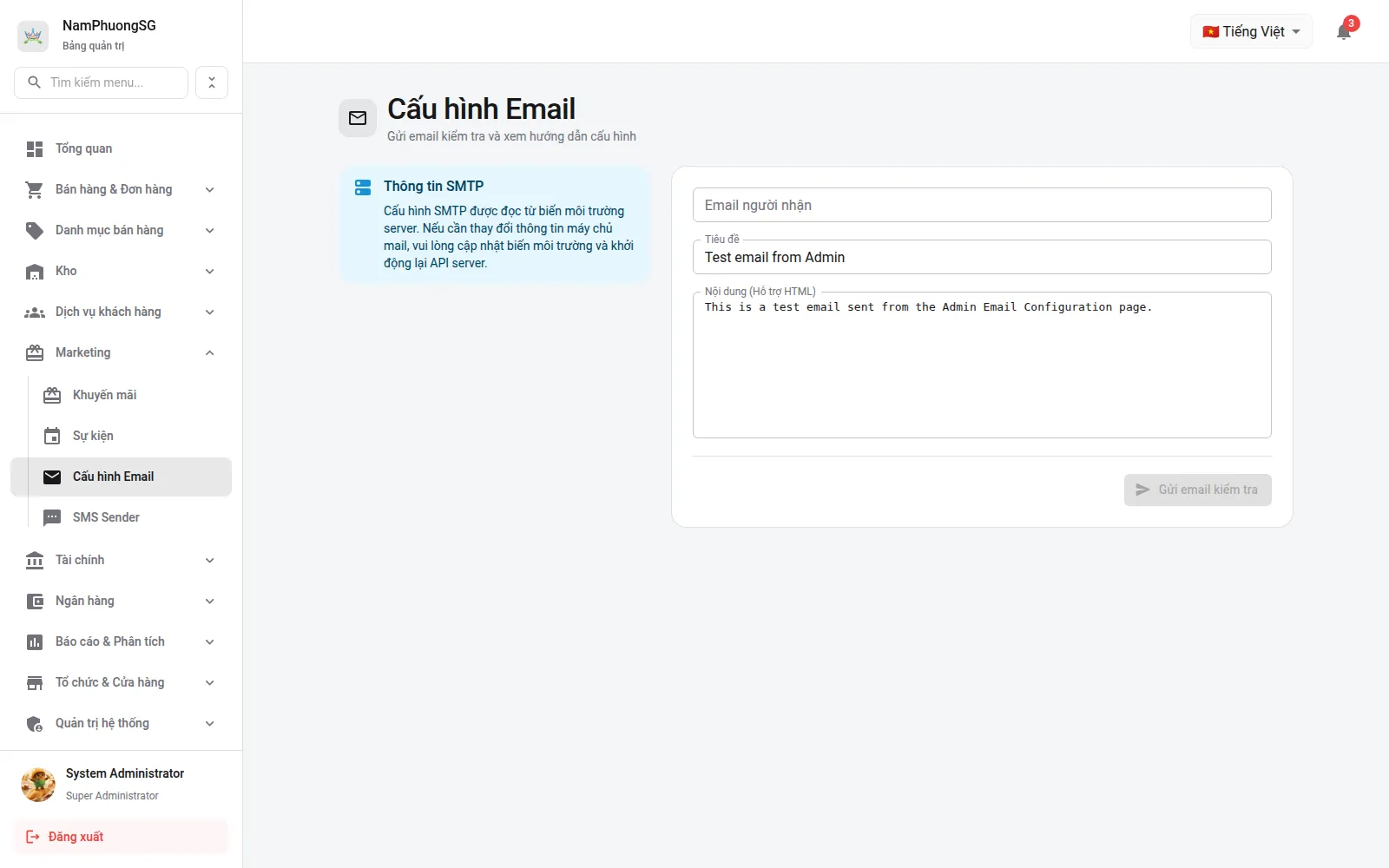Expand the Danh mục bán hàng chevron
Viewport: 1389px width, 868px height.
click(x=209, y=231)
